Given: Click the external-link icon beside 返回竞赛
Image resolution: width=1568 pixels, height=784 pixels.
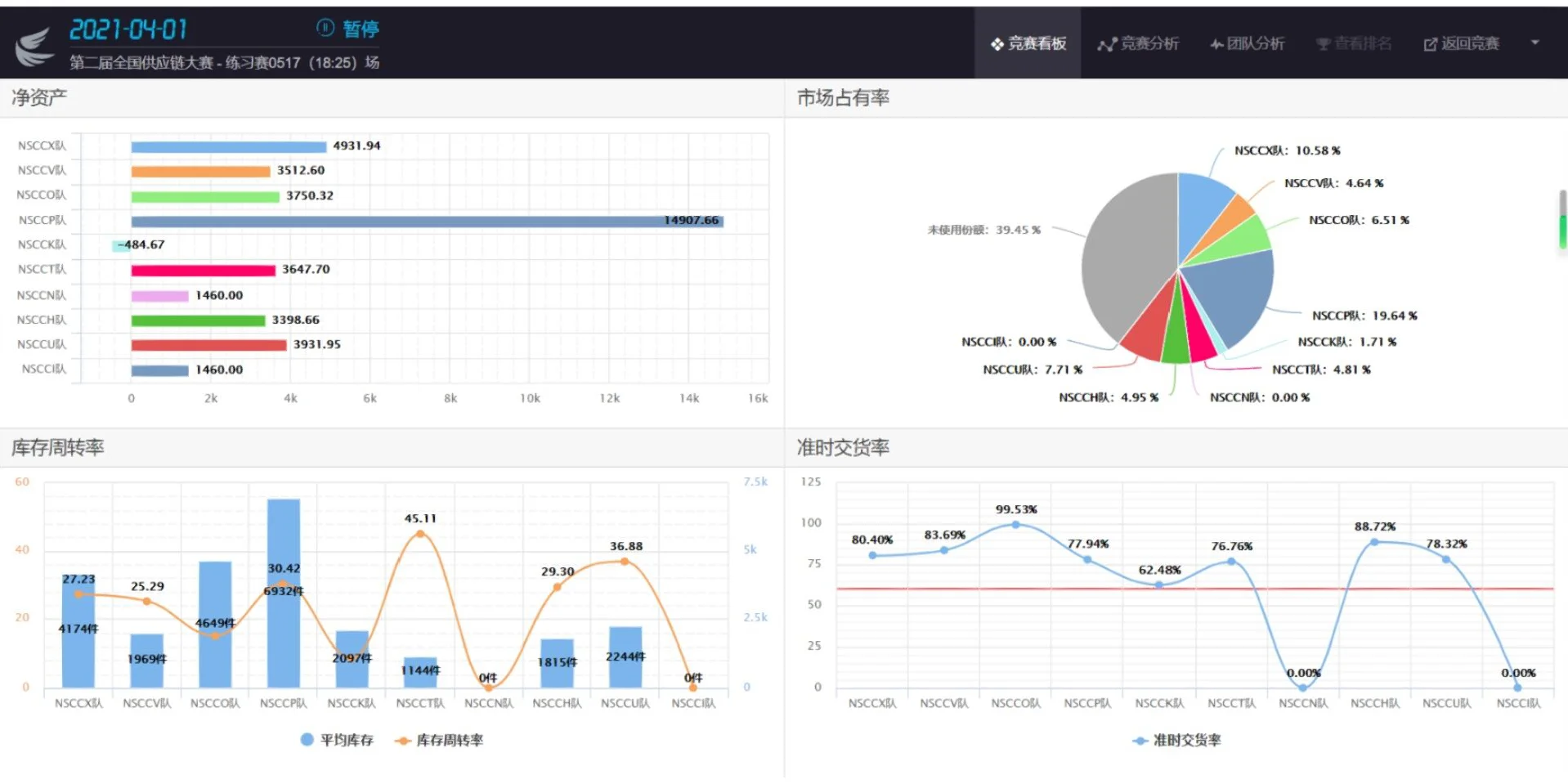Looking at the screenshot, I should point(1429,43).
